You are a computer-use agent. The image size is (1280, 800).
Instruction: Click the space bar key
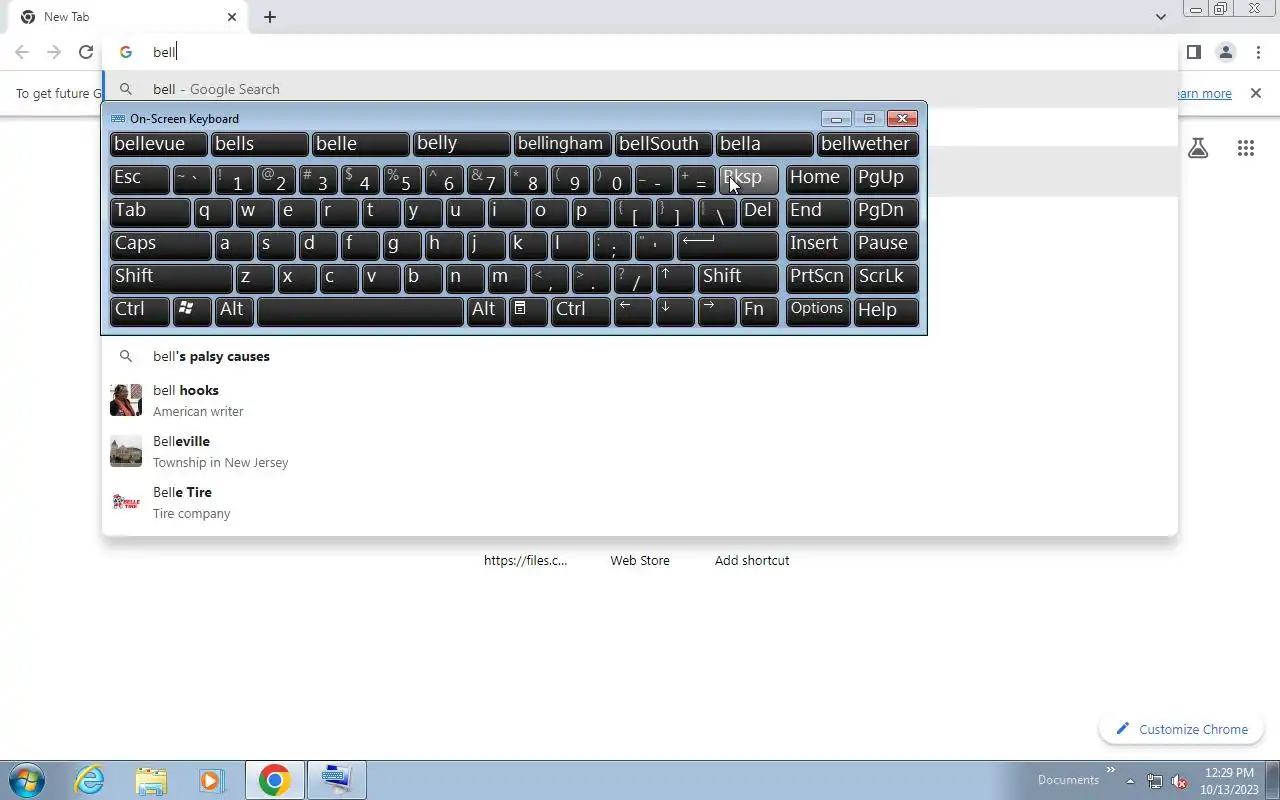click(360, 311)
